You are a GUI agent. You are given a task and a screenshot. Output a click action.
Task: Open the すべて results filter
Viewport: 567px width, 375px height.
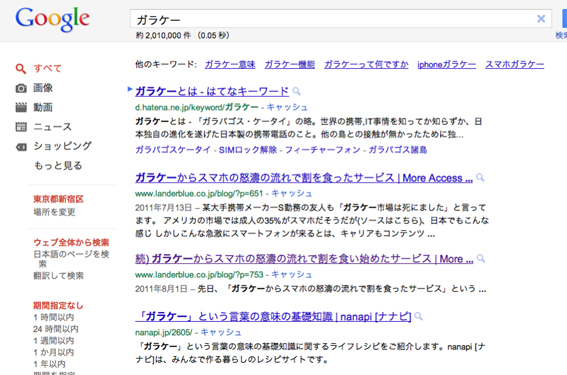pos(47,68)
